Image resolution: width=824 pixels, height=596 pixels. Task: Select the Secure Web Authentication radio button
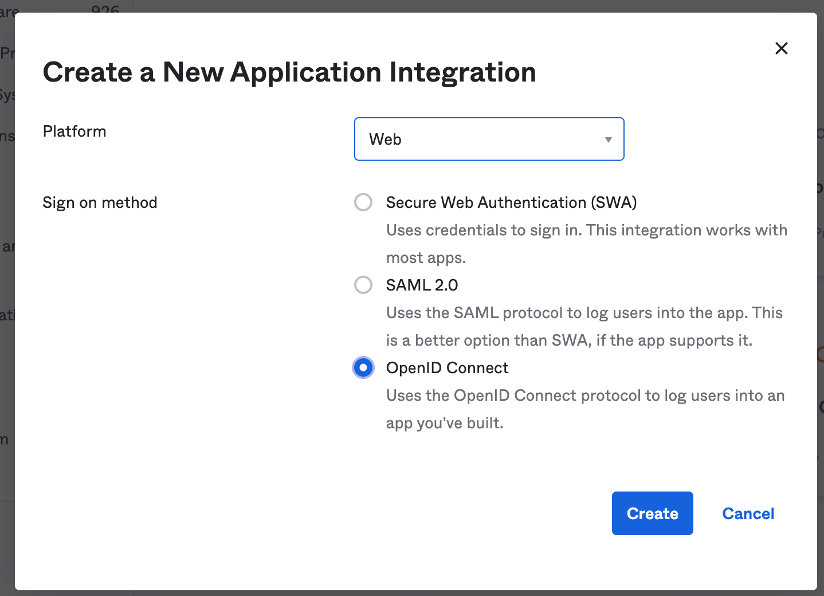coord(363,202)
